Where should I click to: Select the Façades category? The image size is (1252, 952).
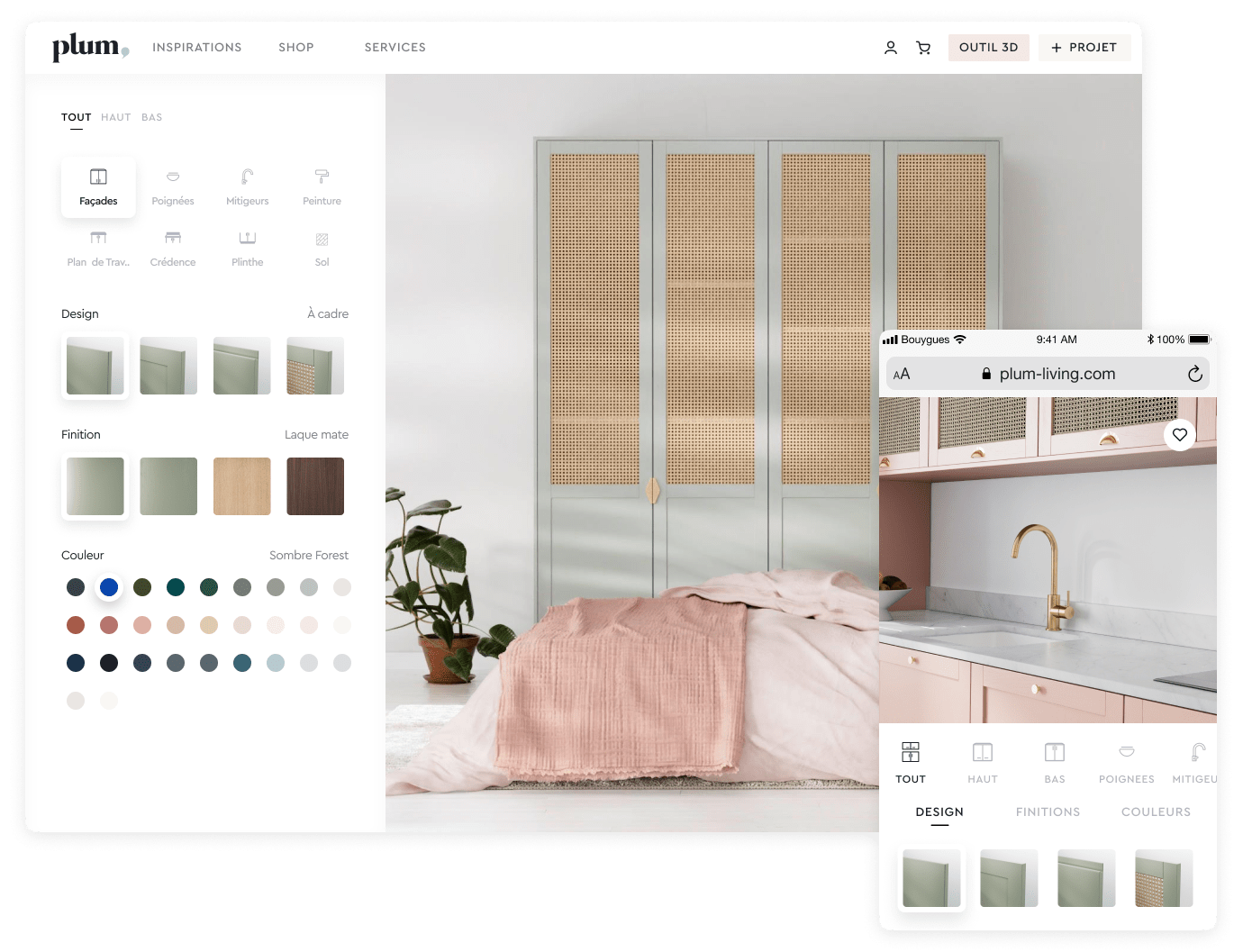pos(98,187)
